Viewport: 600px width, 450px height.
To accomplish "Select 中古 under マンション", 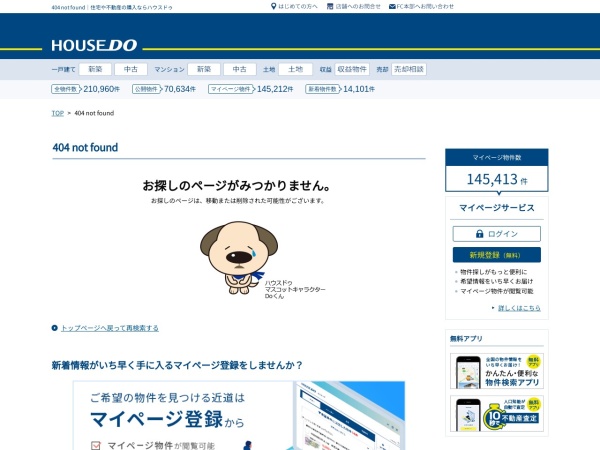I will click(x=240, y=69).
